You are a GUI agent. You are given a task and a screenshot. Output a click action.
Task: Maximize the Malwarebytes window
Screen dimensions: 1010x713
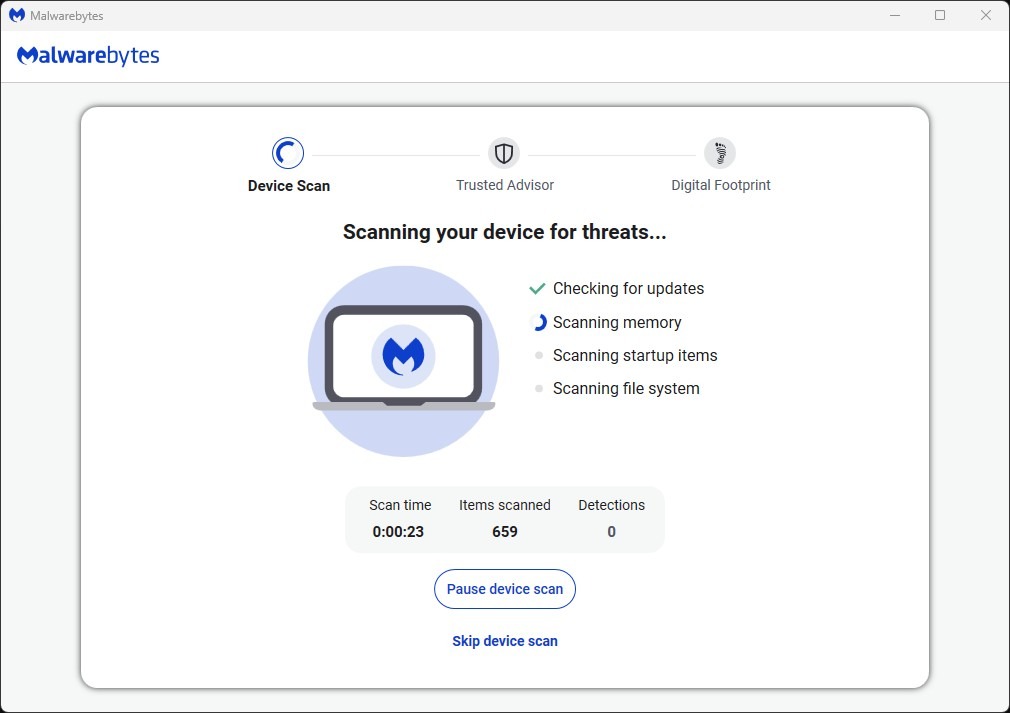[x=940, y=15]
